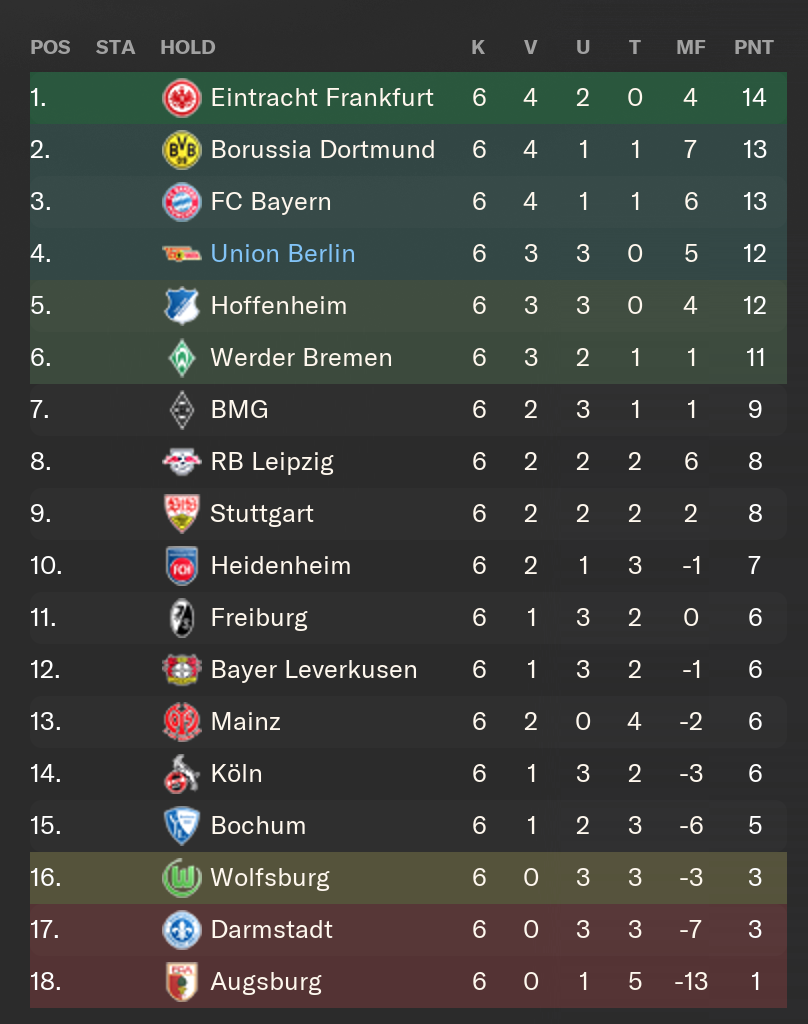Click the HOLD column header
The height and width of the screenshot is (1024, 808).
pos(187,47)
